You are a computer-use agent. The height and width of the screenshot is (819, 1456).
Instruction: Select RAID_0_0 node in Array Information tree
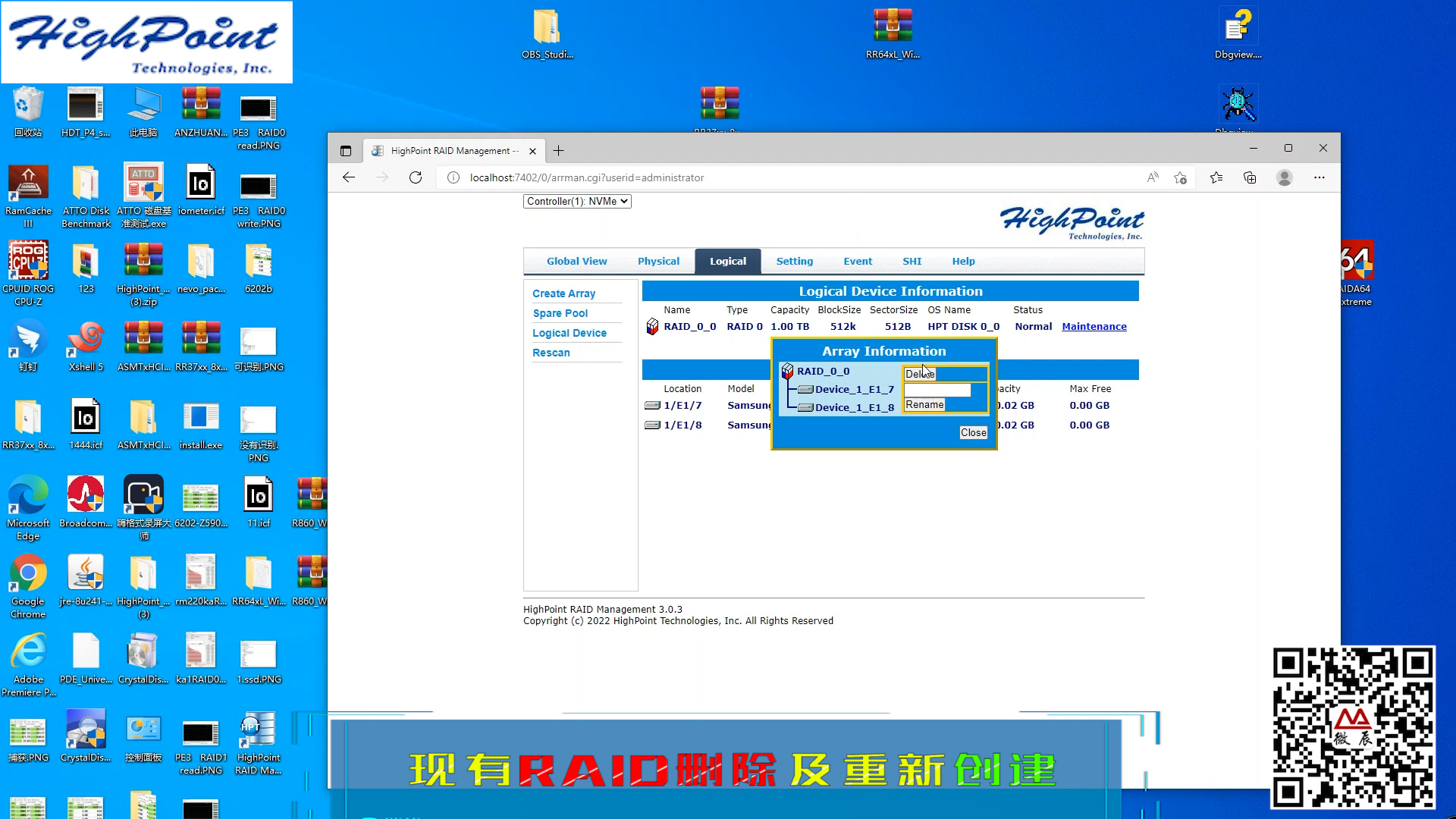(x=823, y=372)
